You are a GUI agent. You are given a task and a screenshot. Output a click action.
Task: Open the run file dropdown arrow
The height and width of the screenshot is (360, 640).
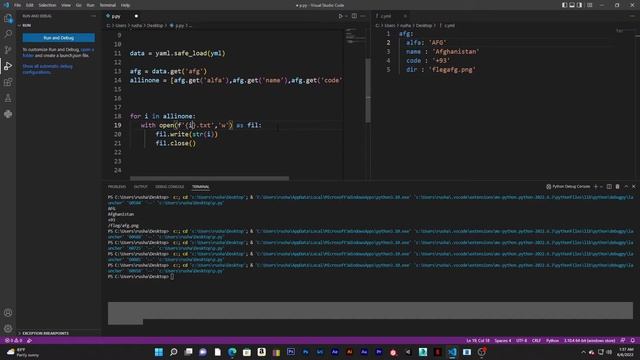pyautogui.click(x=347, y=16)
